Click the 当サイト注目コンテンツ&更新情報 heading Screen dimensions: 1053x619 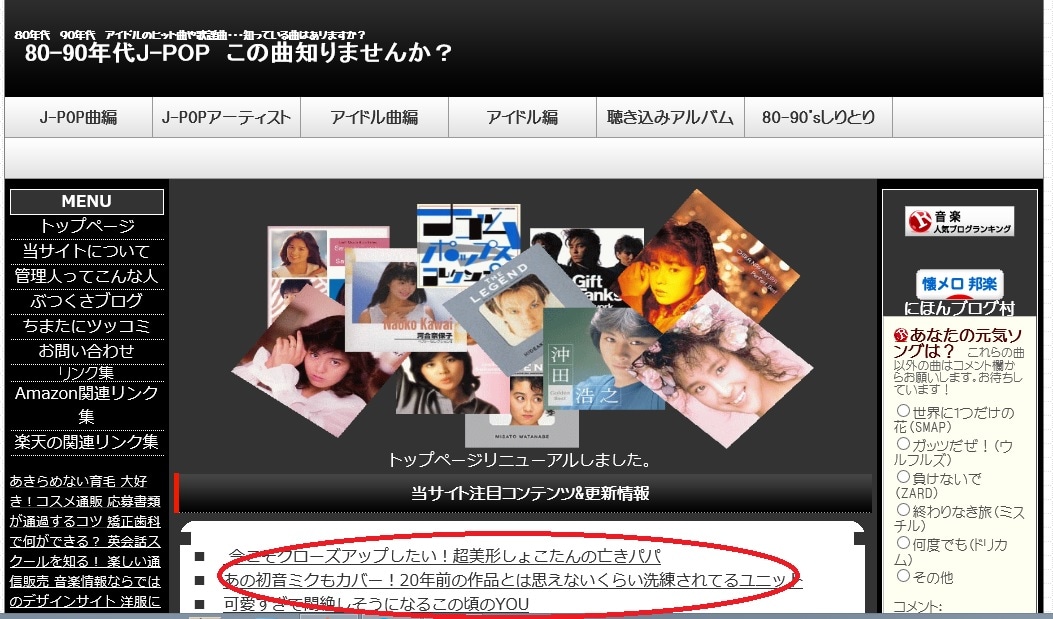point(530,493)
